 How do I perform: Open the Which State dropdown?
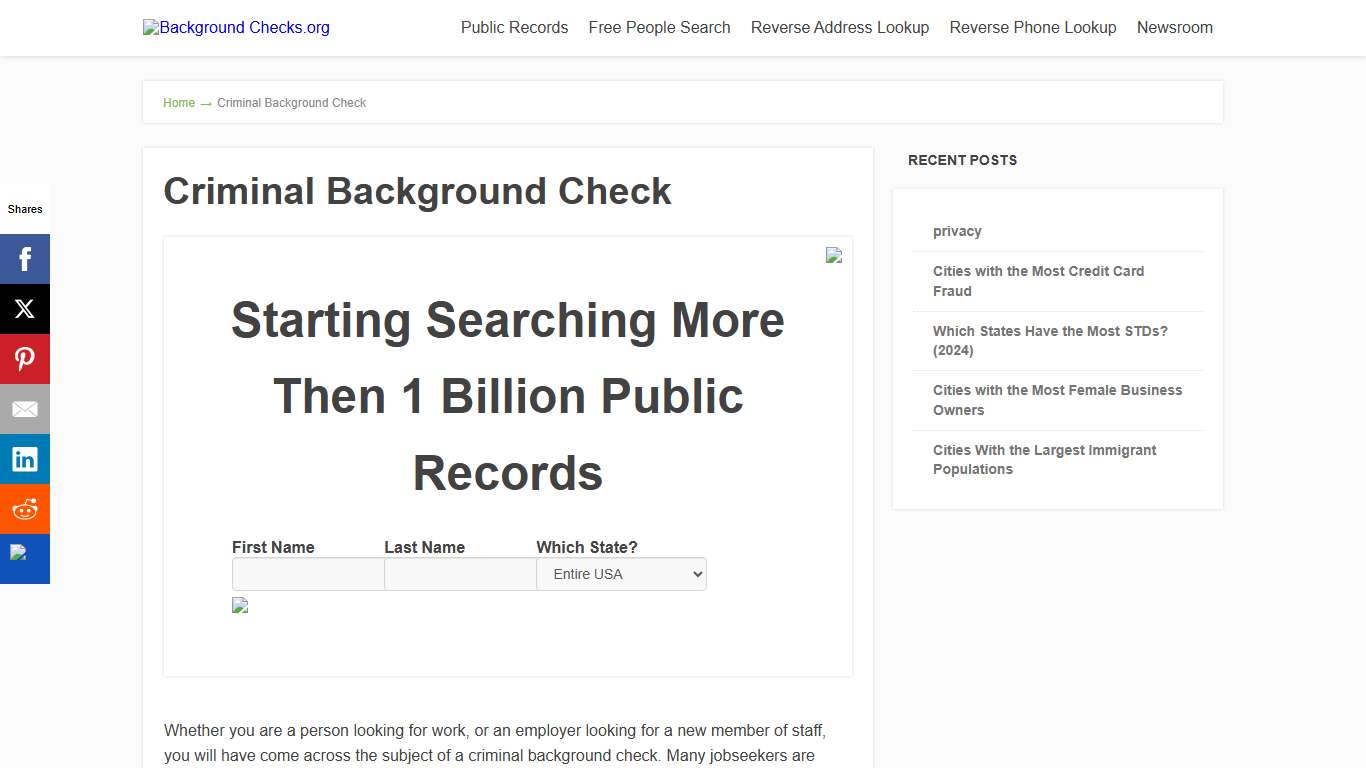click(620, 574)
